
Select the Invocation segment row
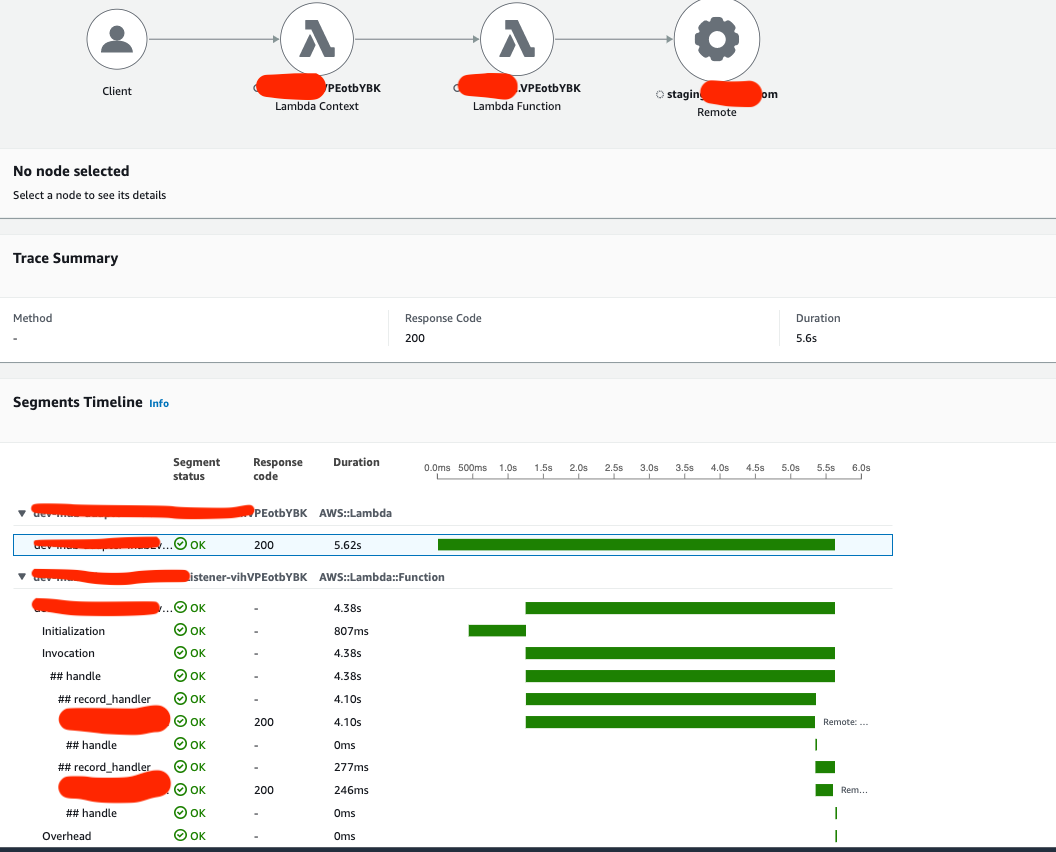(453, 653)
